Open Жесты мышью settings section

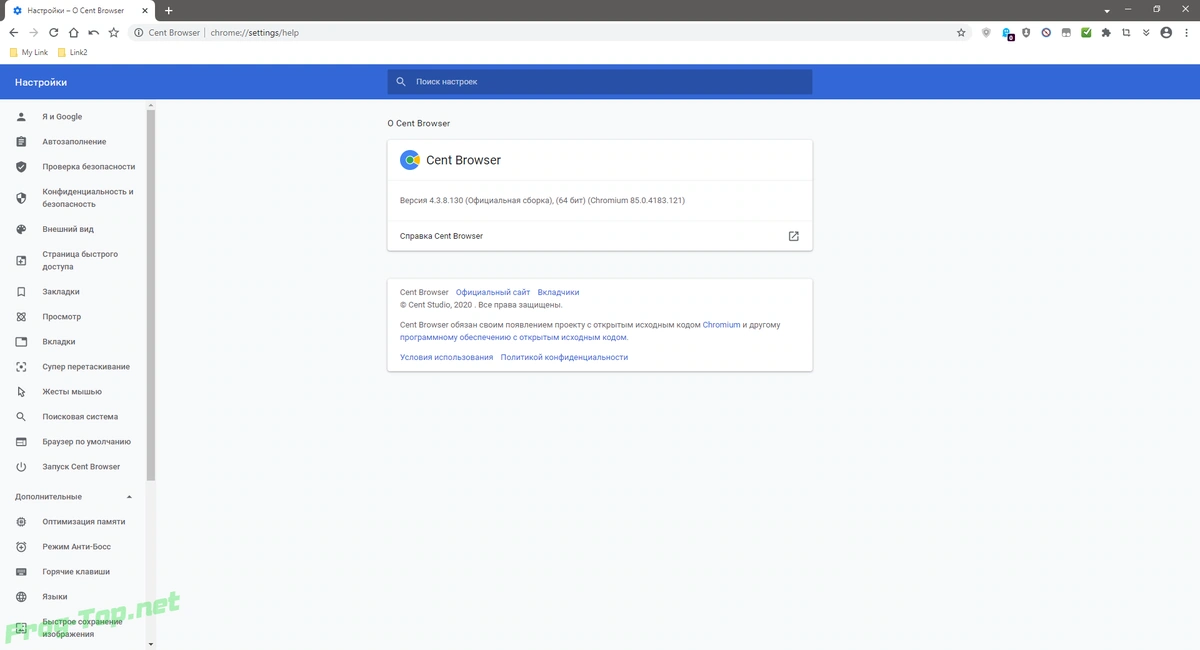(74, 392)
